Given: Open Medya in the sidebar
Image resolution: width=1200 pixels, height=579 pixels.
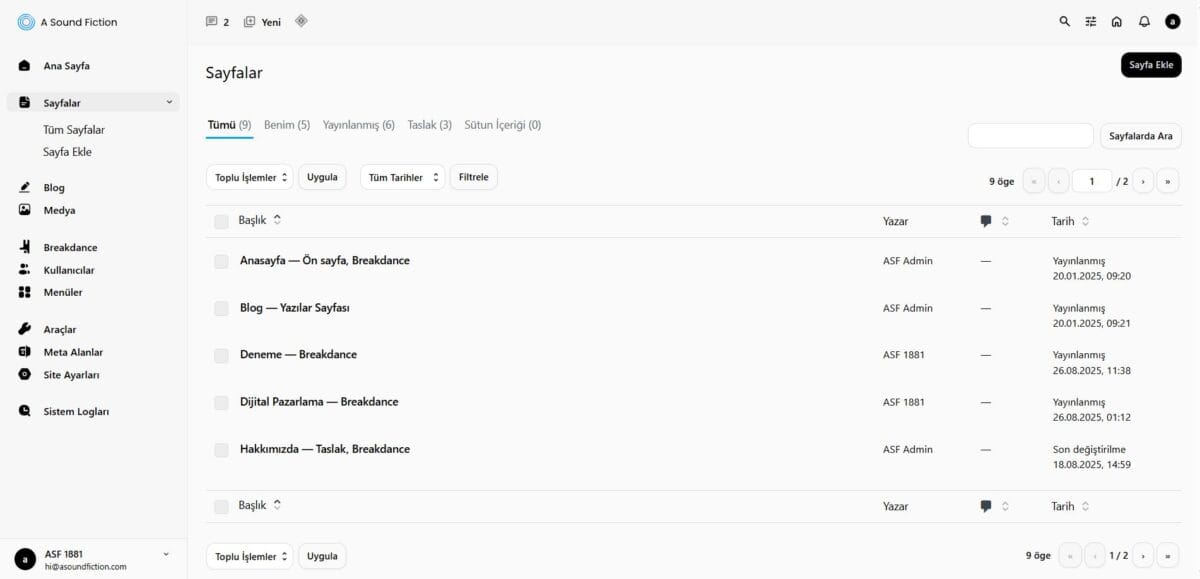Looking at the screenshot, I should pos(59,210).
